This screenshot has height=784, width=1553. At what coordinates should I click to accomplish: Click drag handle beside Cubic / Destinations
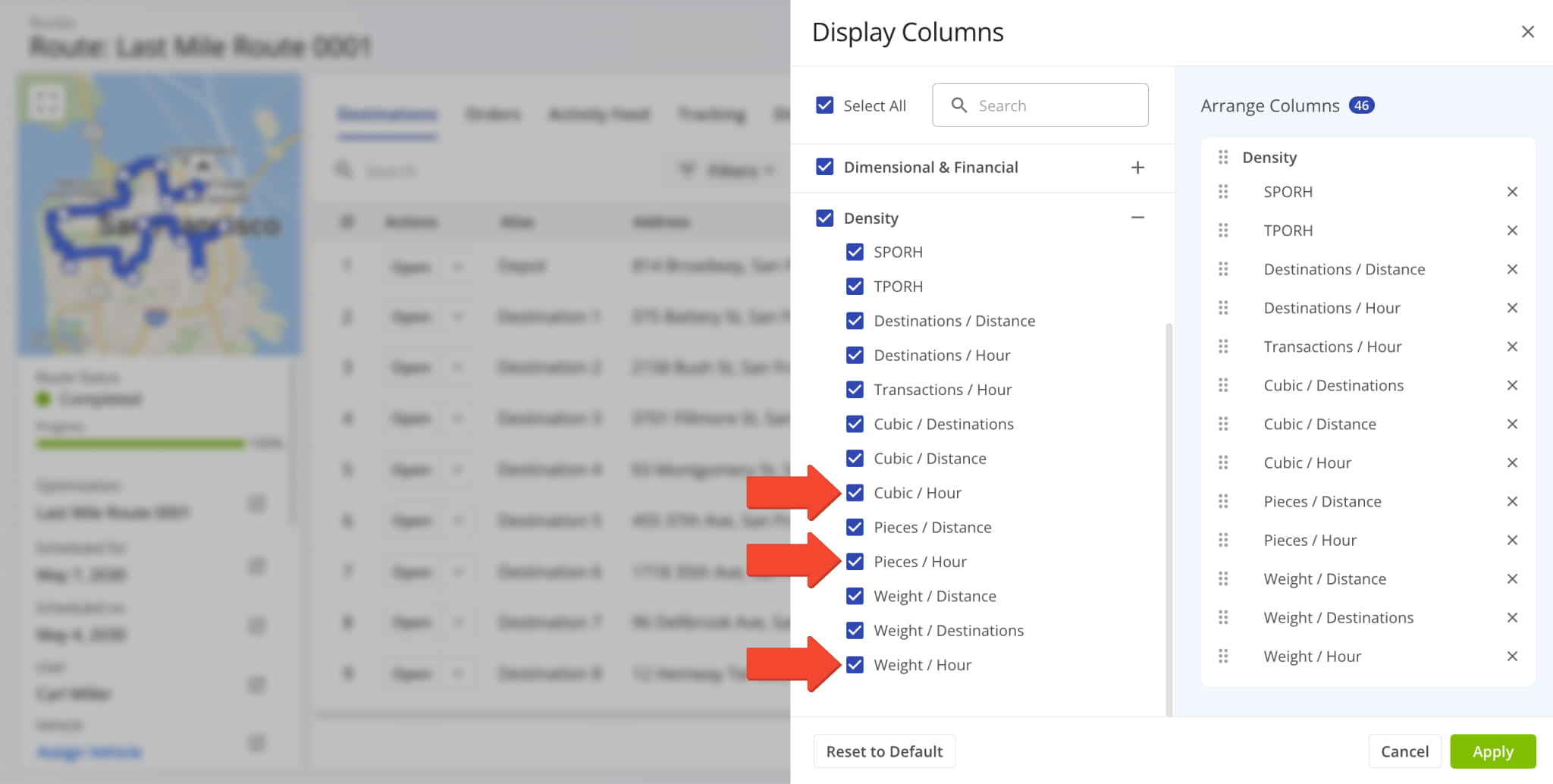tap(1223, 385)
